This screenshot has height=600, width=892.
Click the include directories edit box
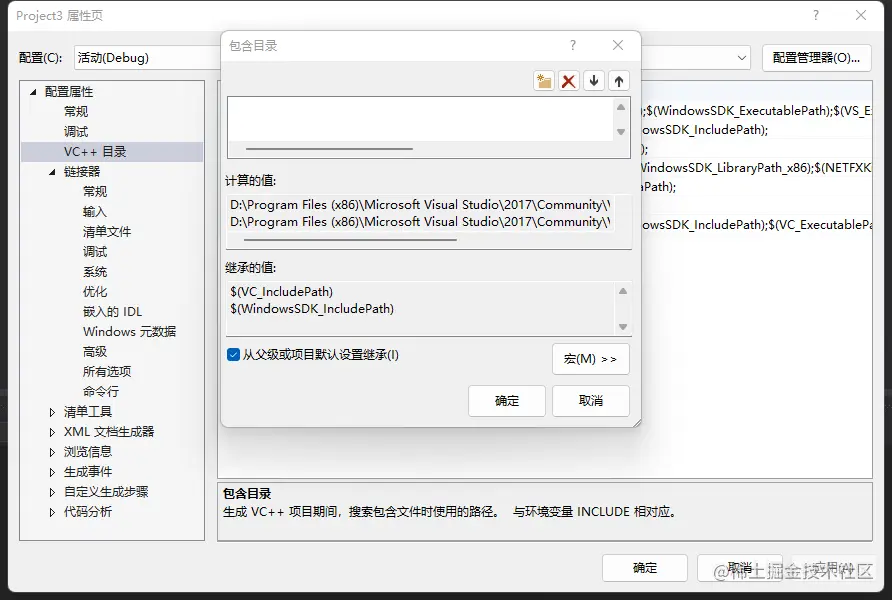coord(420,119)
